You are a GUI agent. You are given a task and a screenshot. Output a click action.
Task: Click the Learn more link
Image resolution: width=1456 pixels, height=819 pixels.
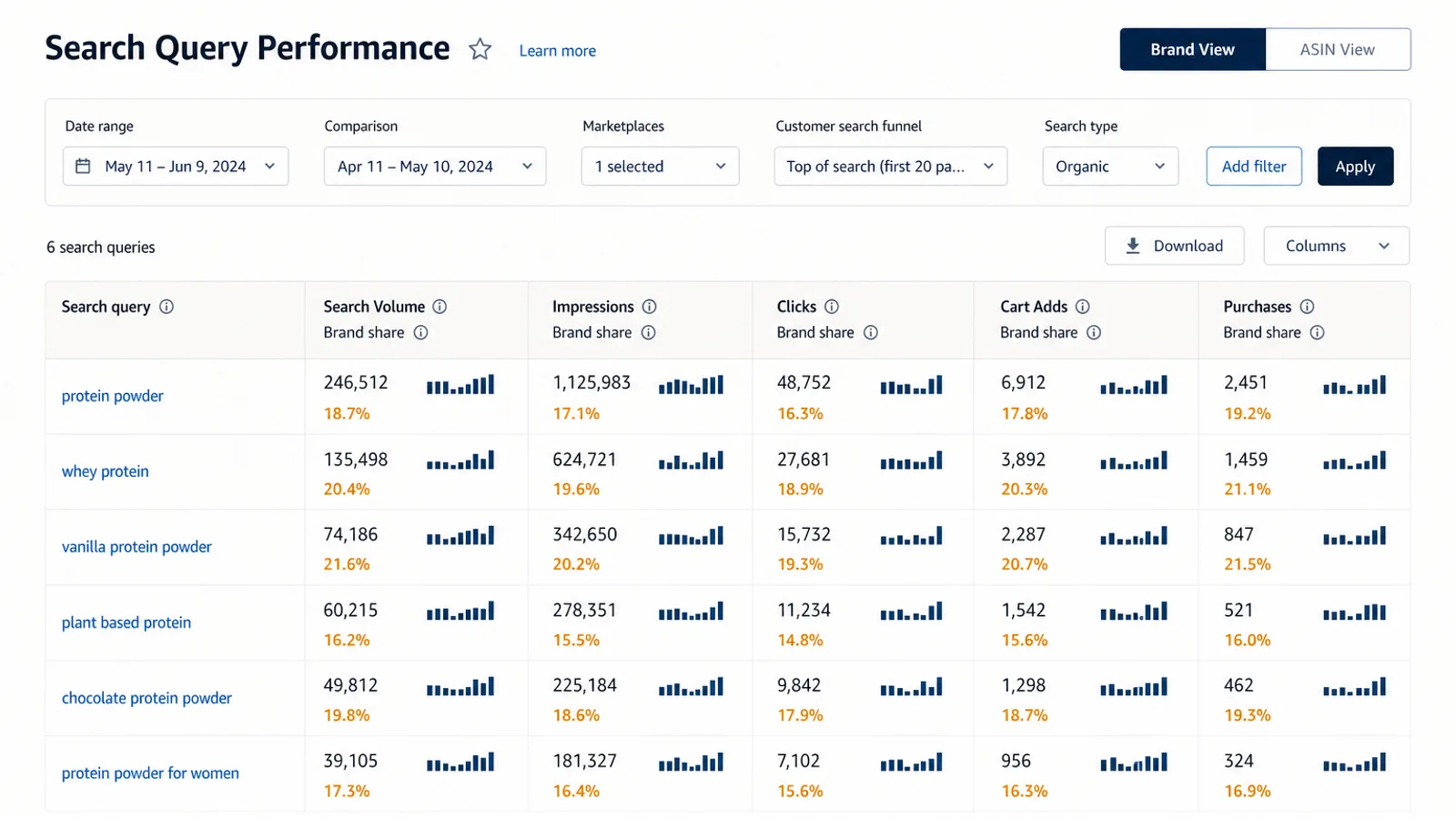click(x=557, y=51)
